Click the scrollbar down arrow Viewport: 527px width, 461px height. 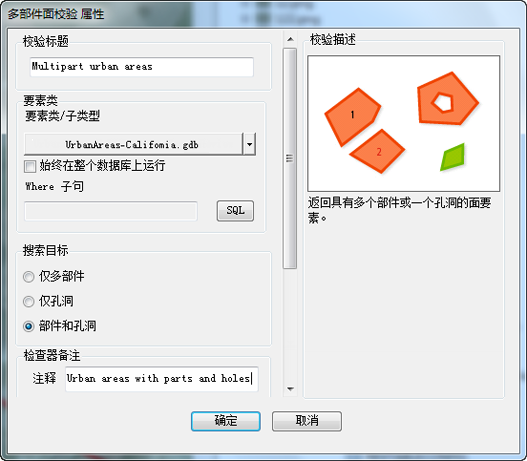(x=290, y=389)
